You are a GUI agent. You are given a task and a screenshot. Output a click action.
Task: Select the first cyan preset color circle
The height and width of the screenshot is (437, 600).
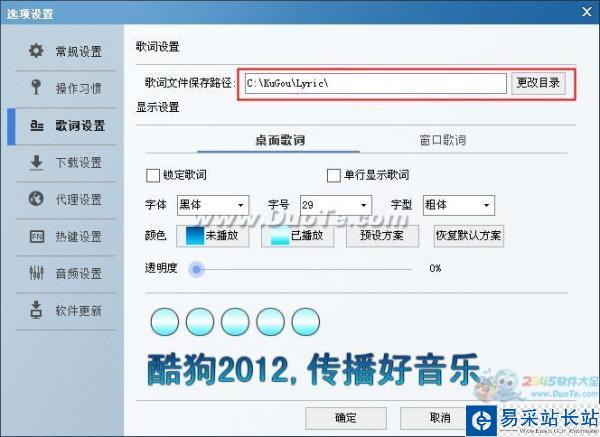(165, 322)
